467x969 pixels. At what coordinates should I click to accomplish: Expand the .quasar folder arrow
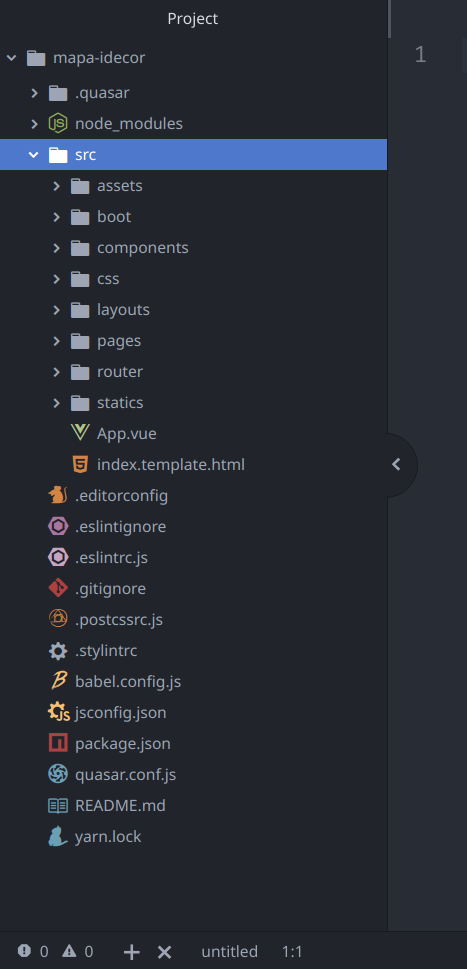point(35,93)
